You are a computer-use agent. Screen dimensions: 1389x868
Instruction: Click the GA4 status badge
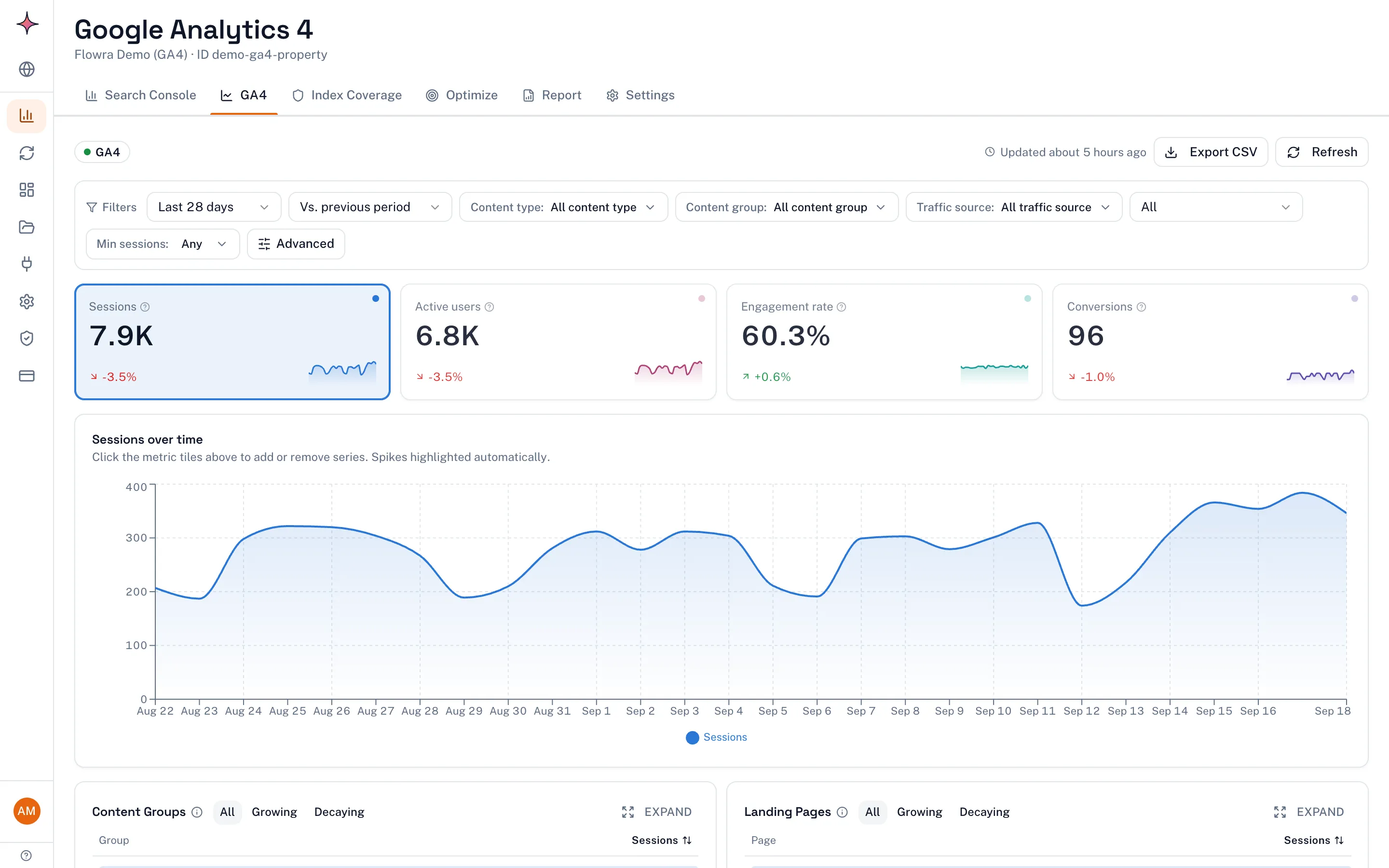tap(102, 152)
